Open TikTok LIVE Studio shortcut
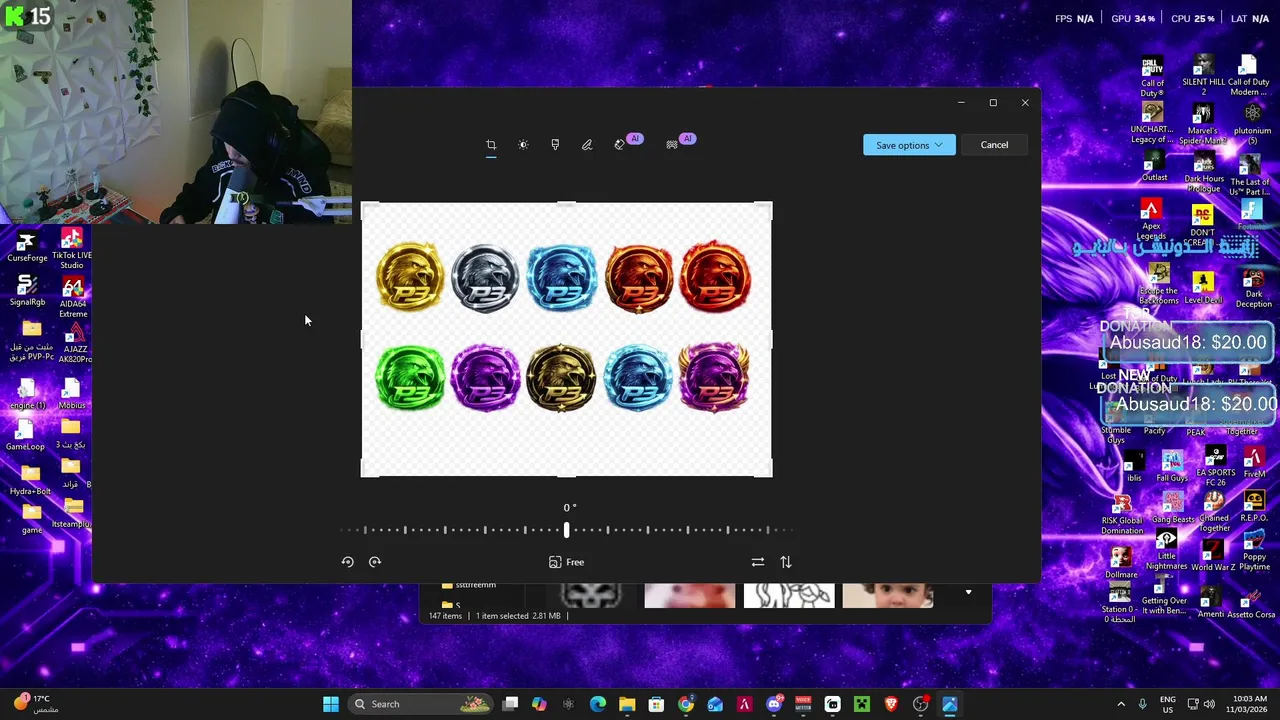 pos(72,249)
